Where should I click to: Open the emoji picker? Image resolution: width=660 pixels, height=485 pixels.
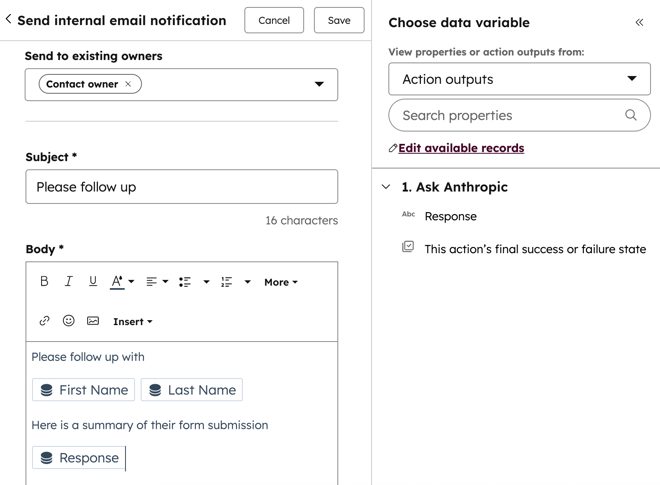point(69,321)
